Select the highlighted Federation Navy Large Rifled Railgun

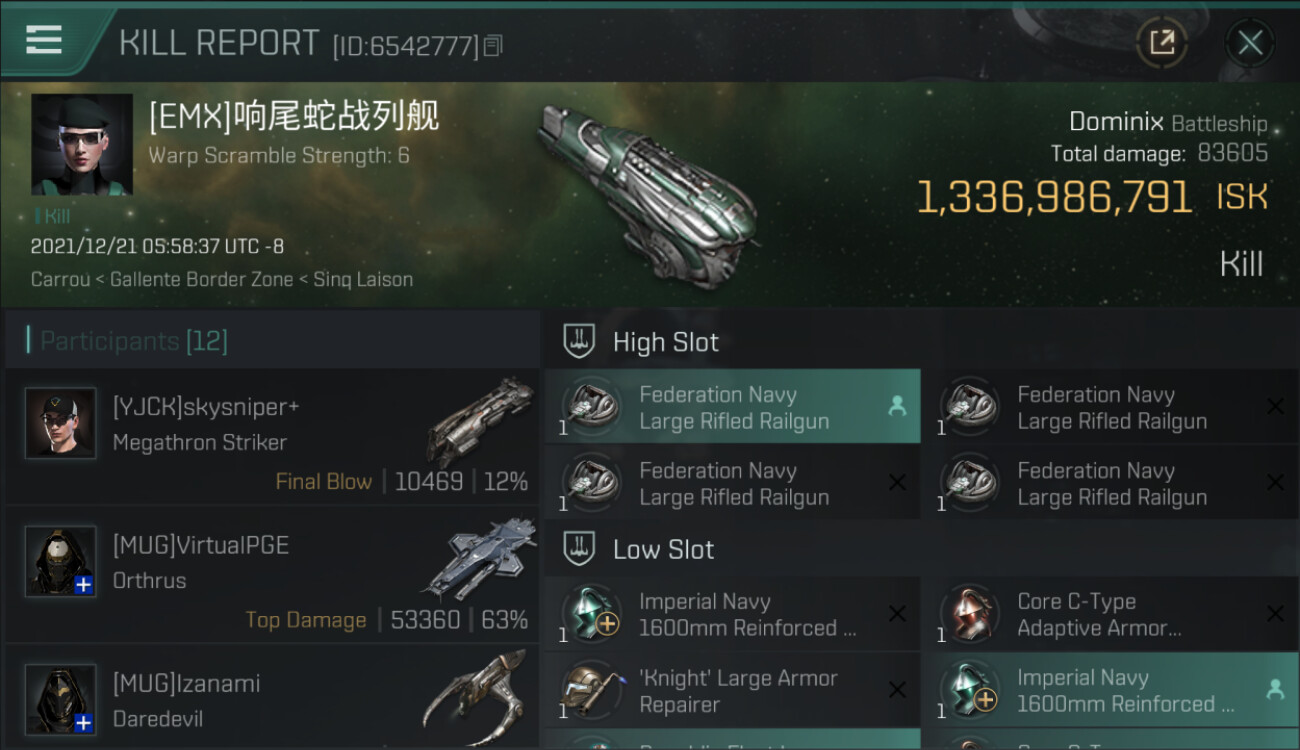point(732,408)
